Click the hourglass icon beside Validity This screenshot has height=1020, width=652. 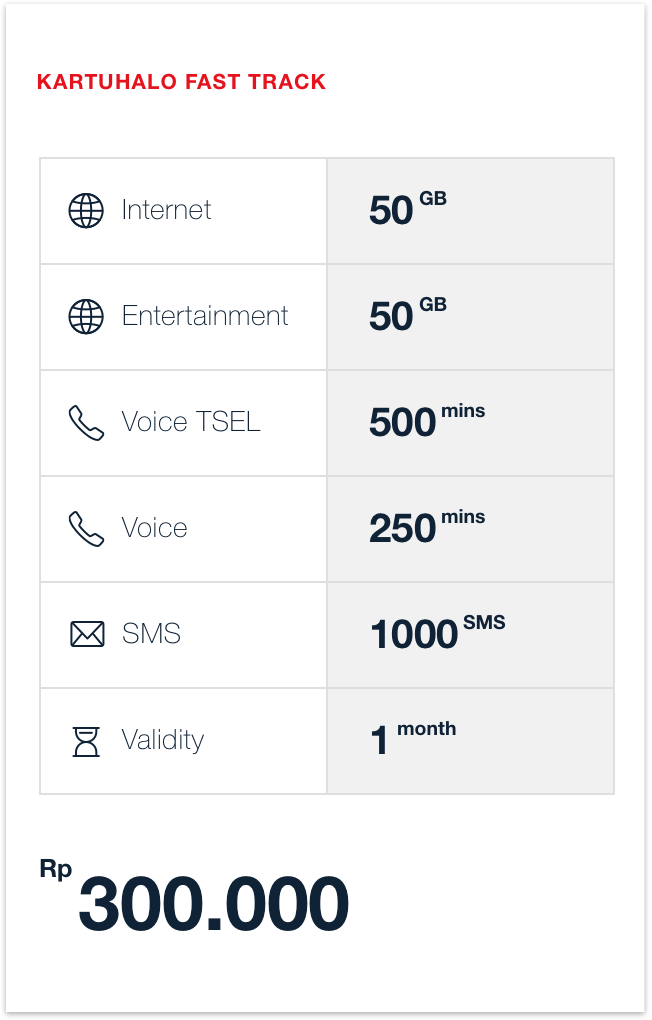(x=87, y=741)
